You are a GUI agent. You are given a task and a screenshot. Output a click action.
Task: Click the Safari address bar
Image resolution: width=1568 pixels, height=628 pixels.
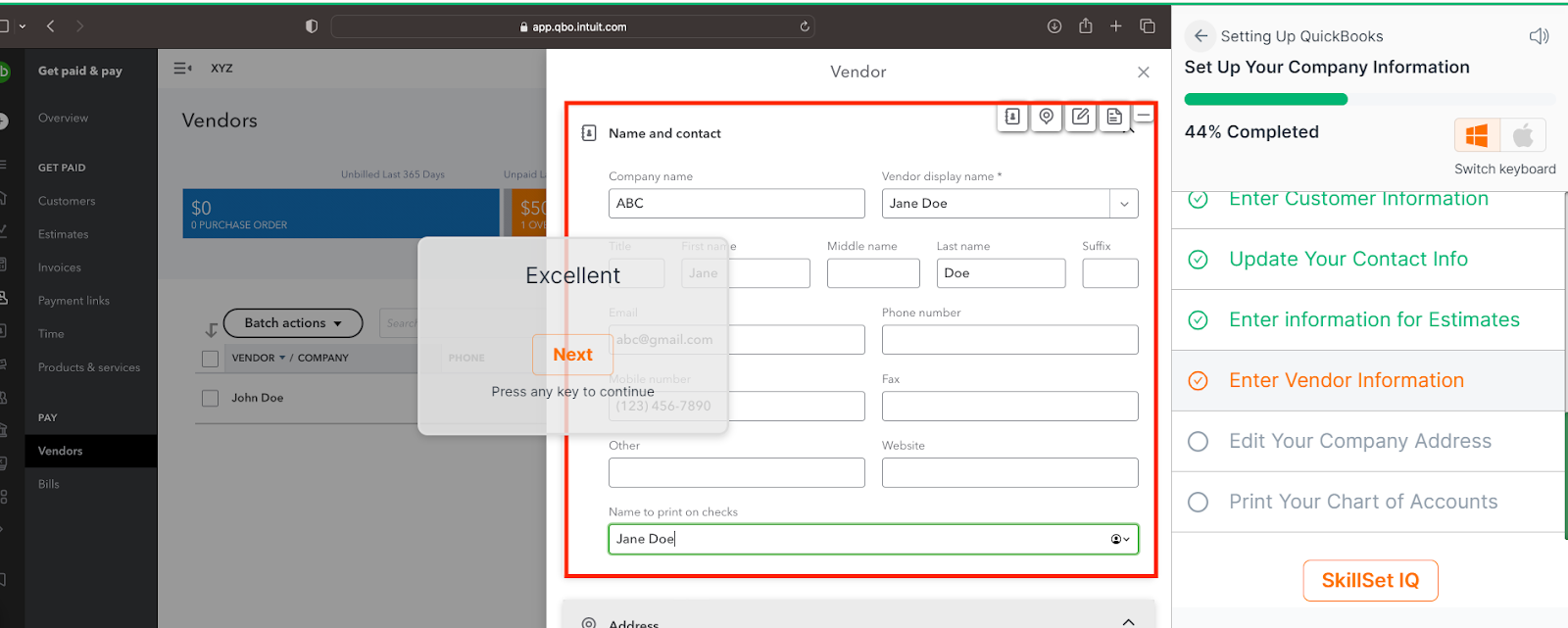pos(572,26)
